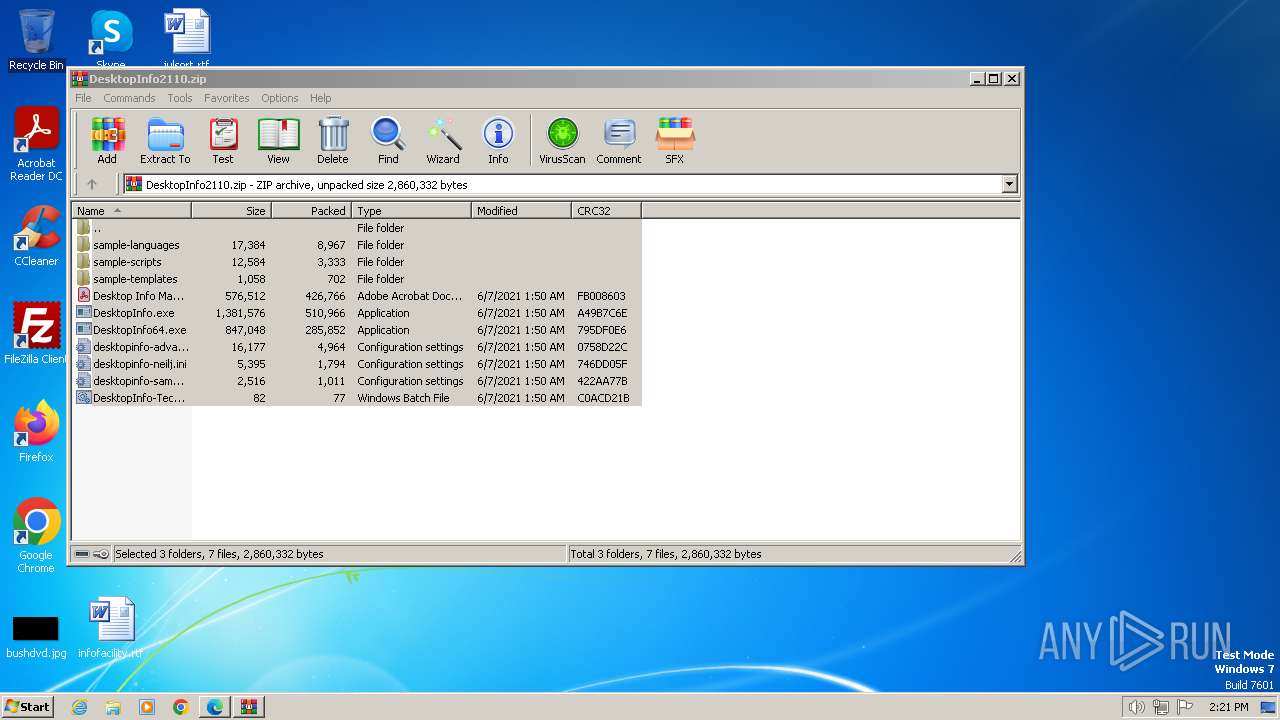Open the Tools menu

pyautogui.click(x=180, y=98)
